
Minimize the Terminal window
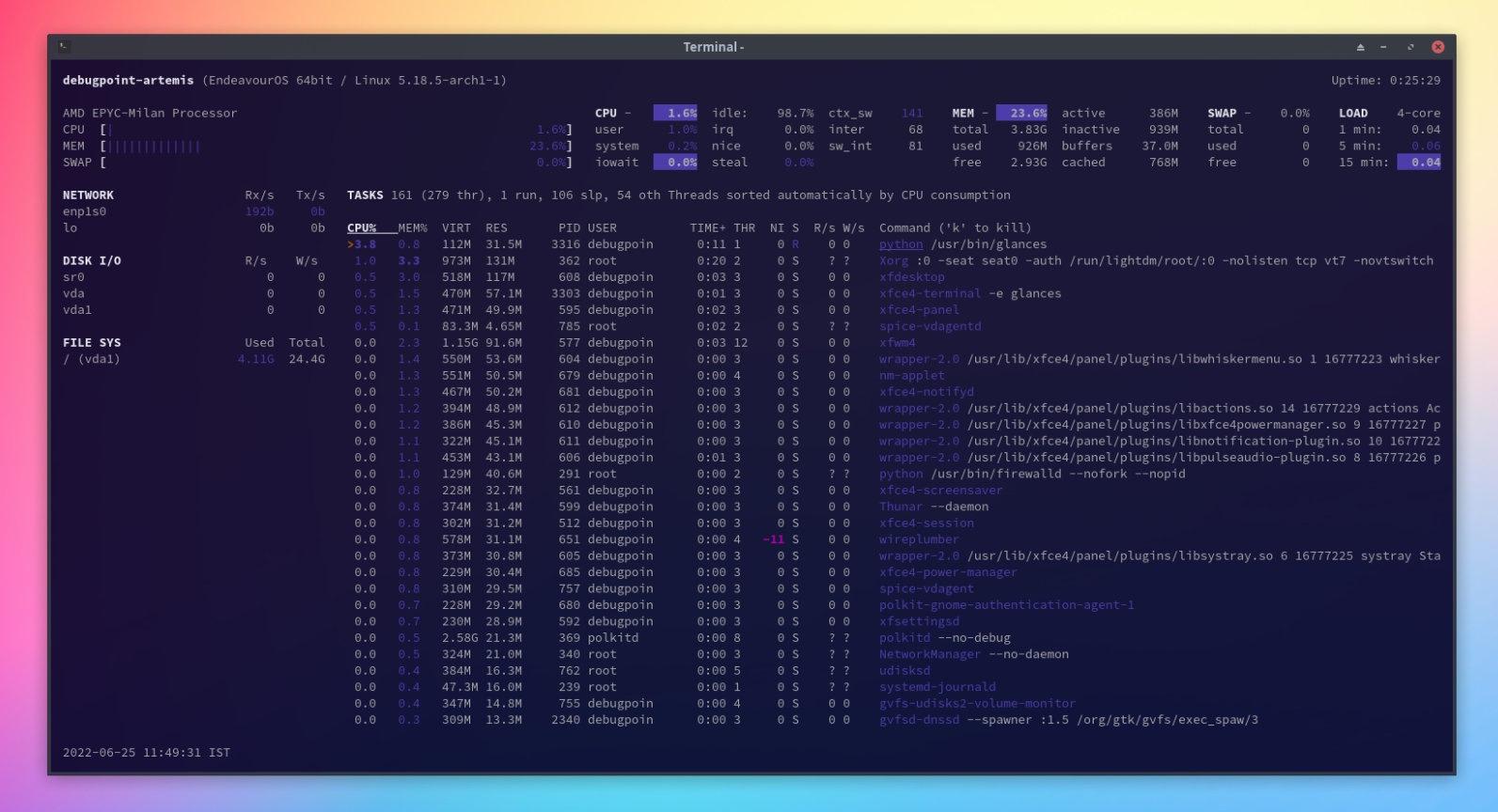coord(1383,47)
